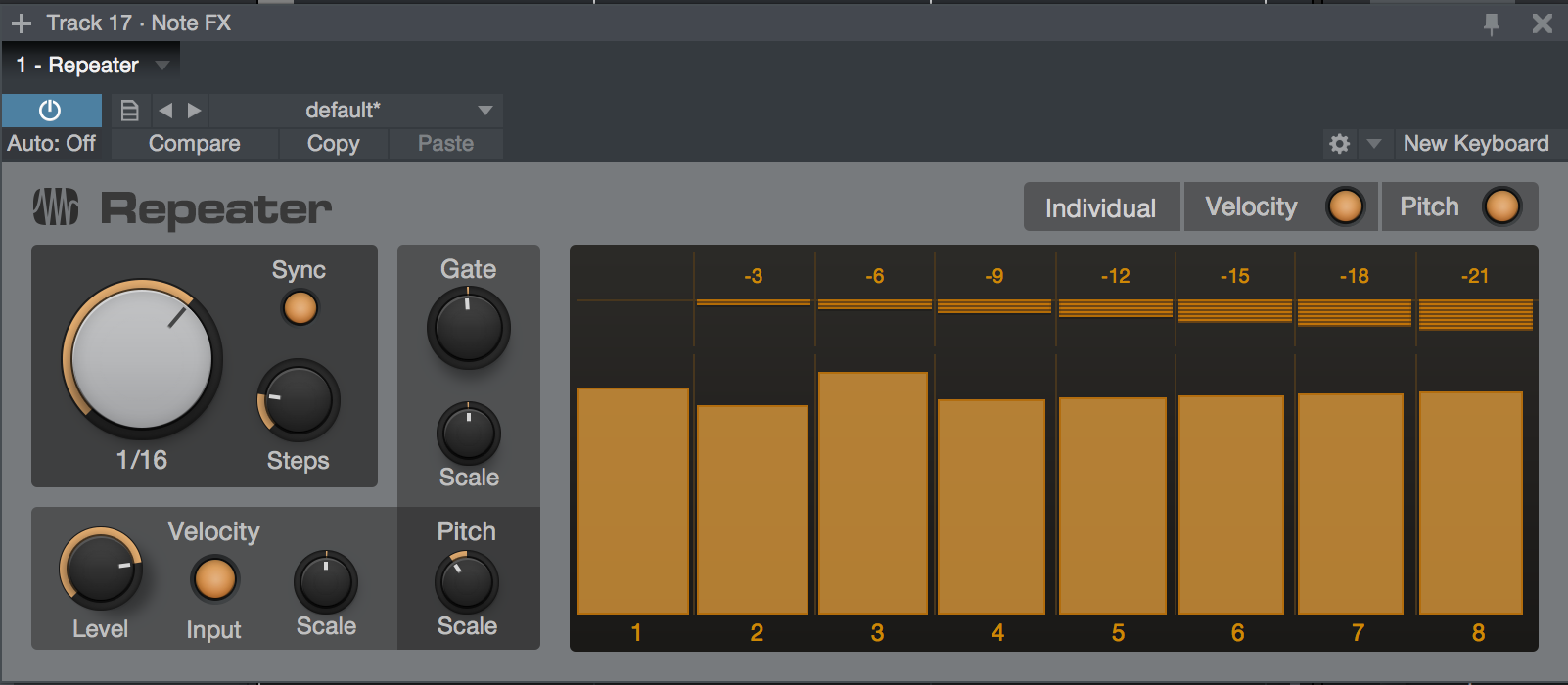Click the step 5 velocity bar

[x=1113, y=506]
